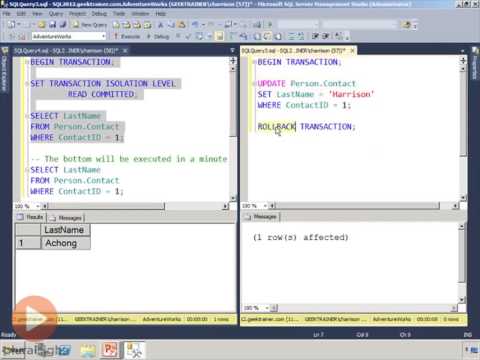Start an Analysis Services XMLA query
480x360 pixels.
(x=147, y=25)
